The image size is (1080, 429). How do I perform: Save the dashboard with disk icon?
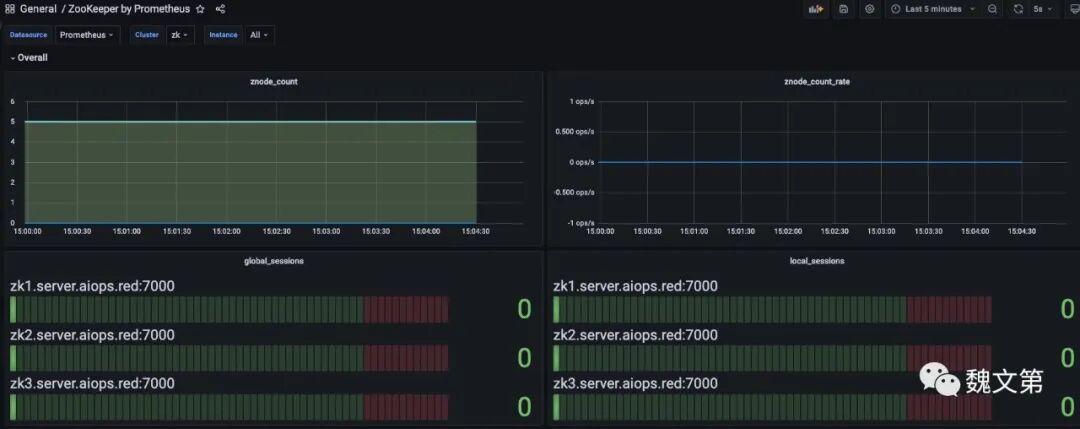pyautogui.click(x=843, y=9)
